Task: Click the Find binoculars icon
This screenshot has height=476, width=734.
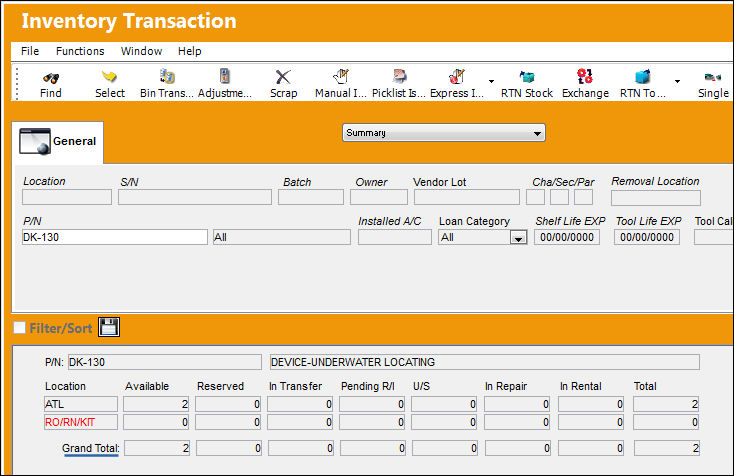Action: [x=51, y=78]
